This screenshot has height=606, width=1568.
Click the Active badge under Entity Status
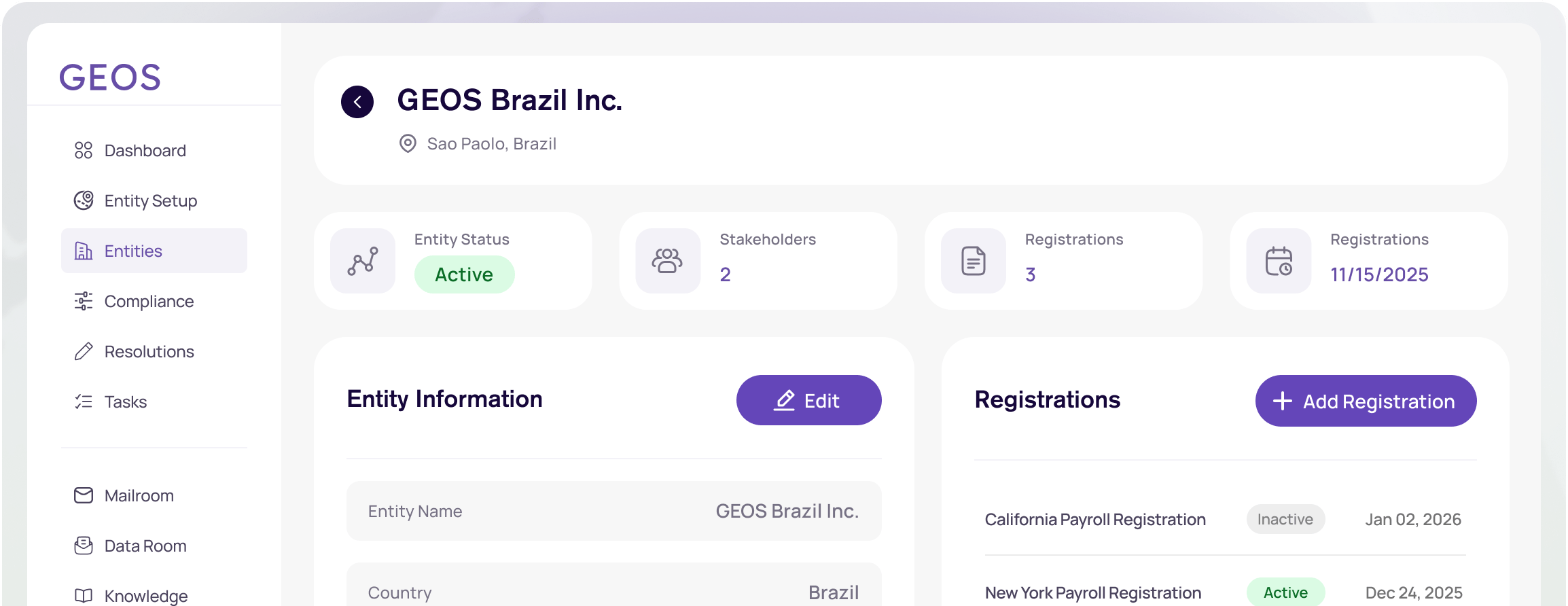[x=464, y=274]
